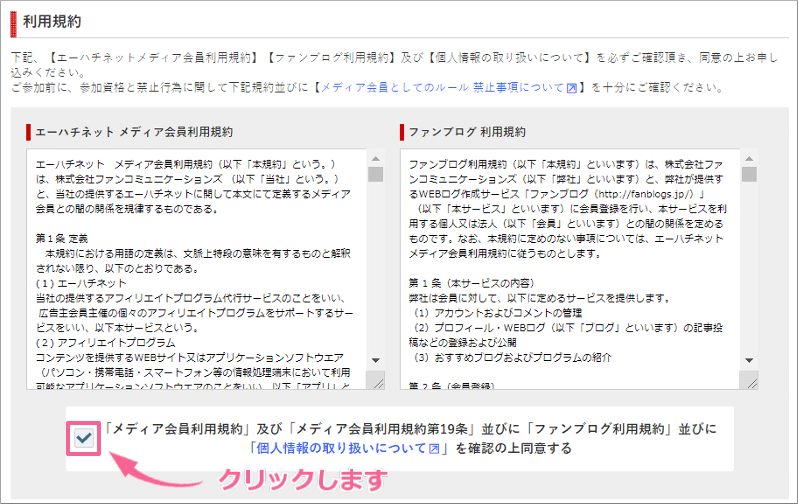Viewport: 798px width, 504px height.
Task: Click resize grip of メディア会員利用規約 textarea
Action: [x=378, y=382]
